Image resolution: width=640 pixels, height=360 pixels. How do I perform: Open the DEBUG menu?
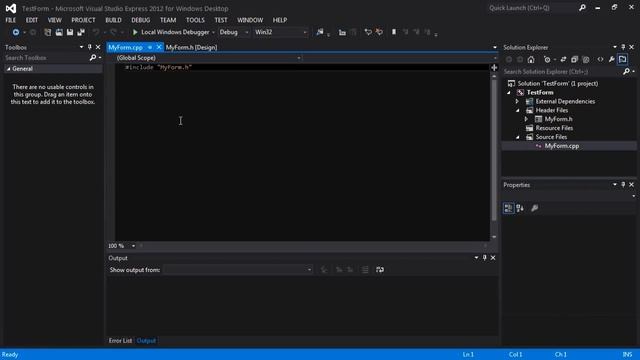click(x=141, y=20)
